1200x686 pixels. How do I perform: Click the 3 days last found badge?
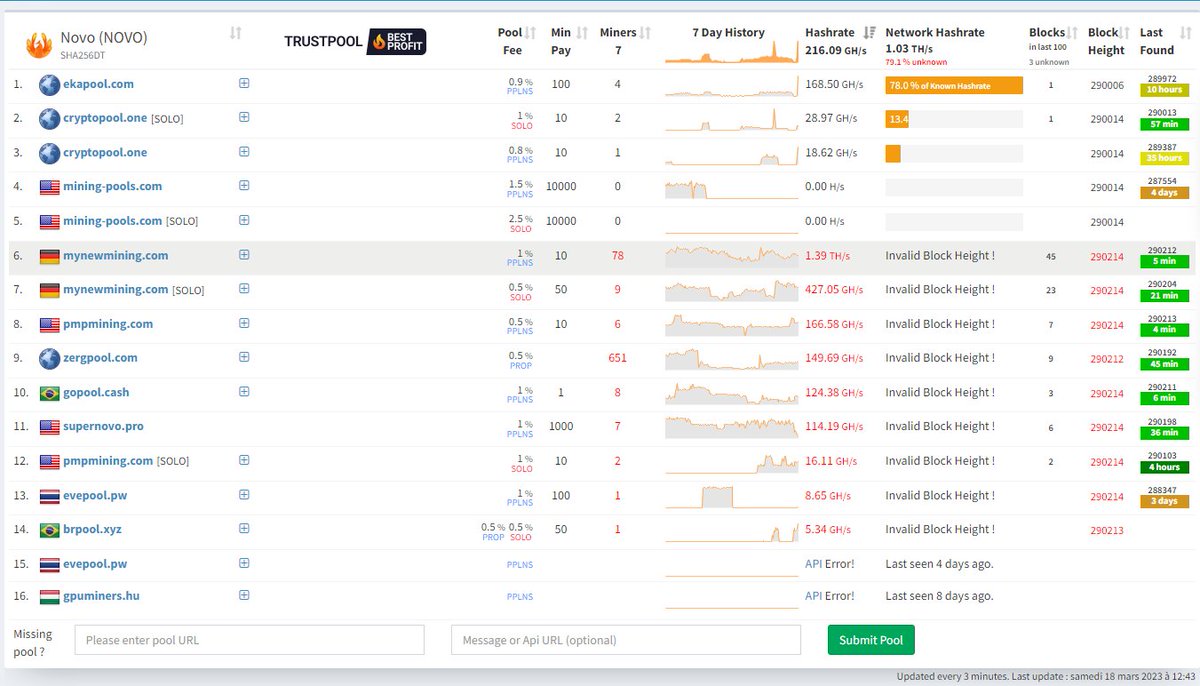tap(1164, 501)
